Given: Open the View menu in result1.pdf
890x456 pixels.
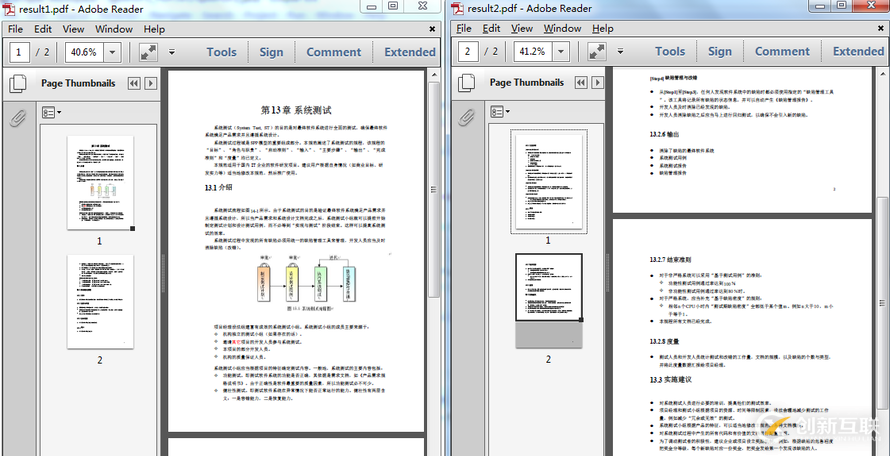Looking at the screenshot, I should pyautogui.click(x=74, y=29).
